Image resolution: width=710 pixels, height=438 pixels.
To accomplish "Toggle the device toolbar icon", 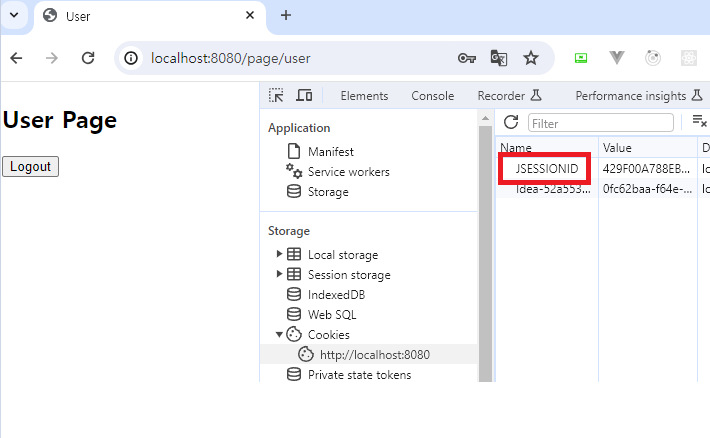I will pyautogui.click(x=304, y=96).
